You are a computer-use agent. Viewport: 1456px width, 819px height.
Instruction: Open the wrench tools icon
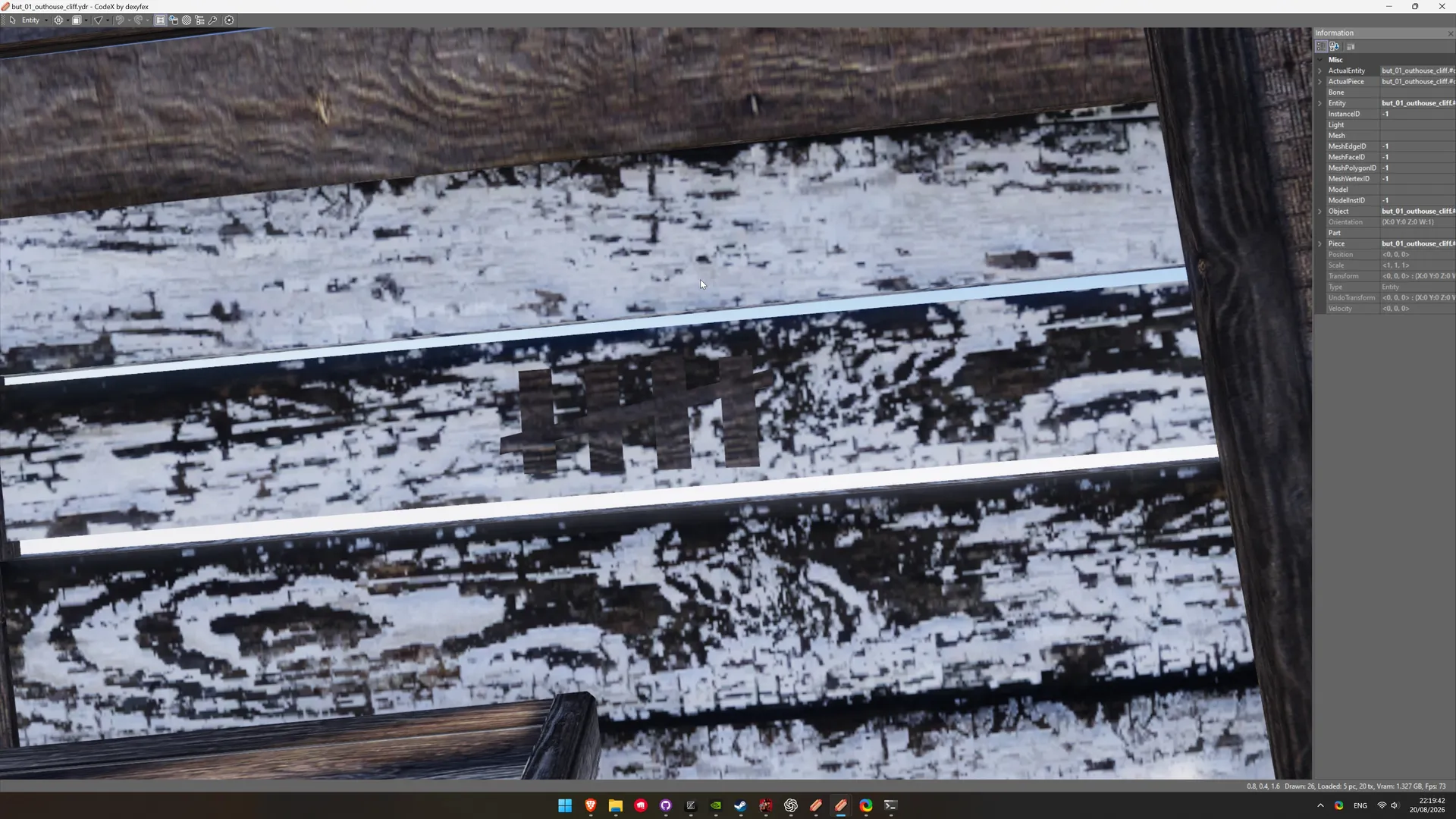coord(213,20)
